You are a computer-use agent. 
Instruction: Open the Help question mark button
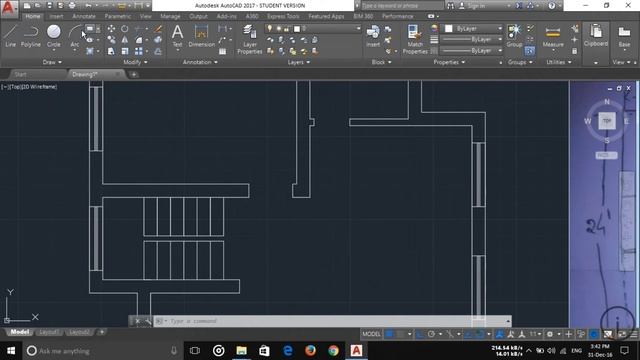point(552,6)
